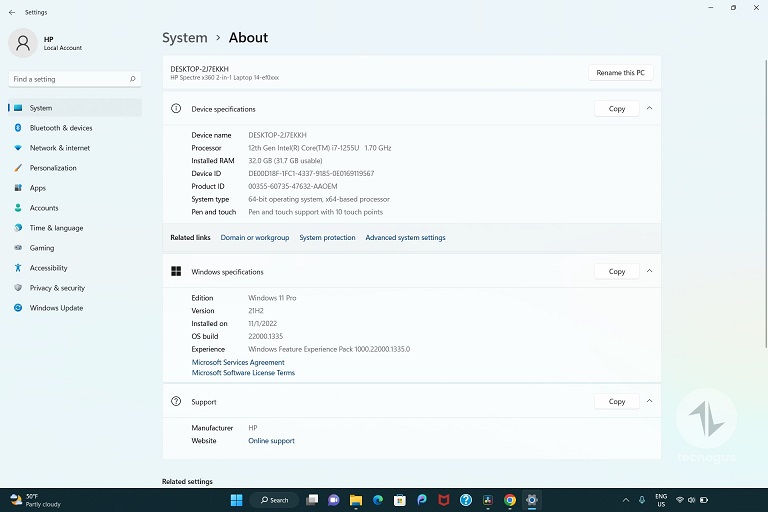Open Domain or workgroup link
This screenshot has height=512, width=768.
pos(255,238)
